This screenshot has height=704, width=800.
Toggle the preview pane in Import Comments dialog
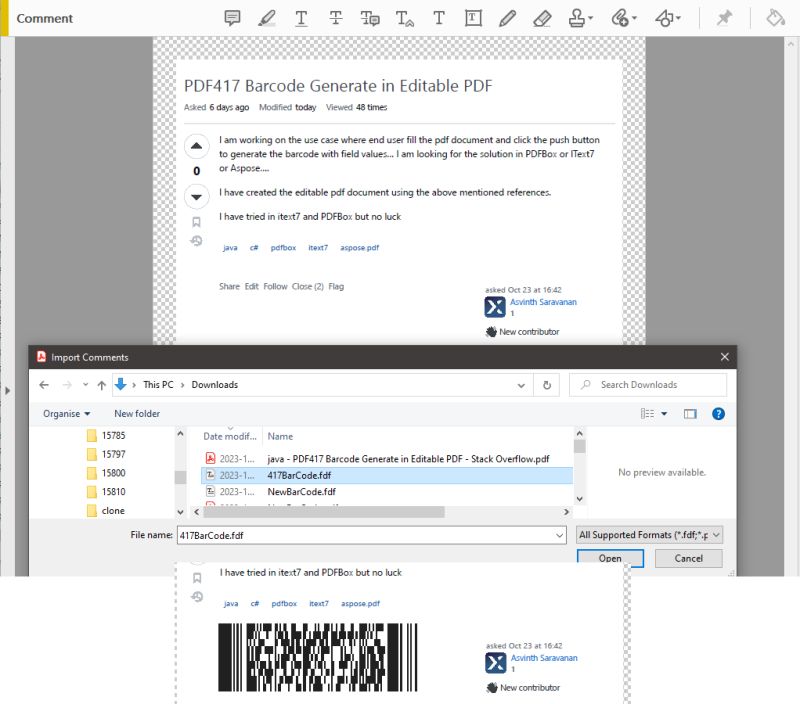point(689,414)
